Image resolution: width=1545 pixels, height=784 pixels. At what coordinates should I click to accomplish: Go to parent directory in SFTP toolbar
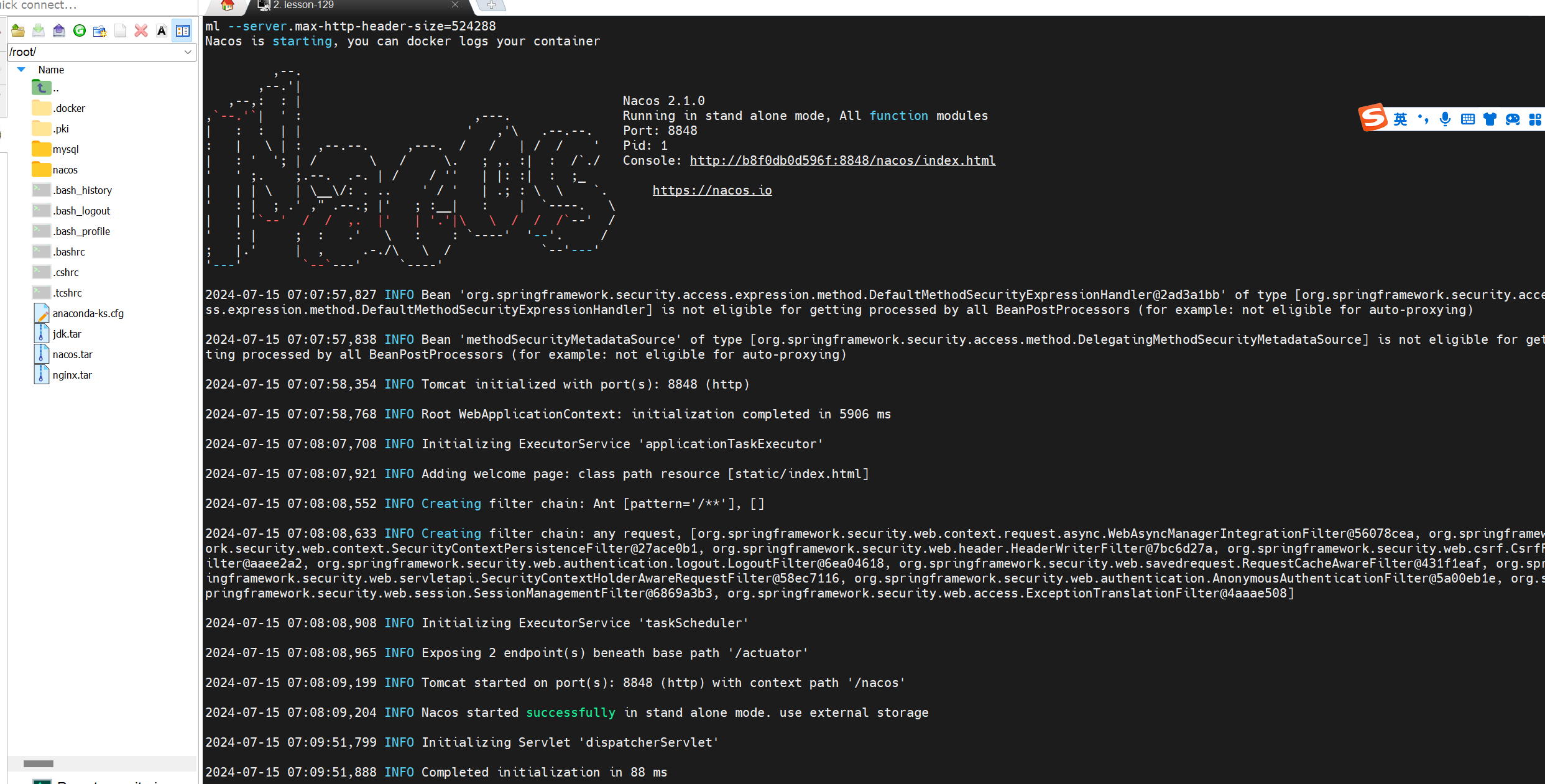coord(18,30)
